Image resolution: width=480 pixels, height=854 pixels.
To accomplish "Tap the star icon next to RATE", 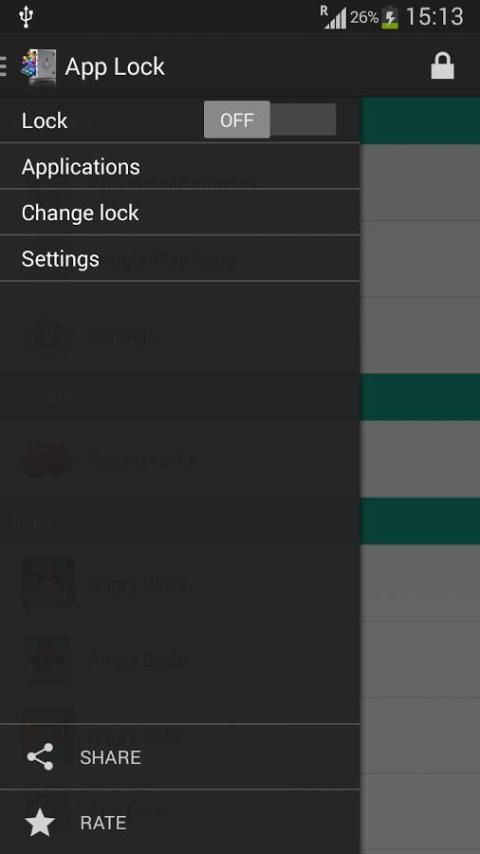I will click(40, 822).
